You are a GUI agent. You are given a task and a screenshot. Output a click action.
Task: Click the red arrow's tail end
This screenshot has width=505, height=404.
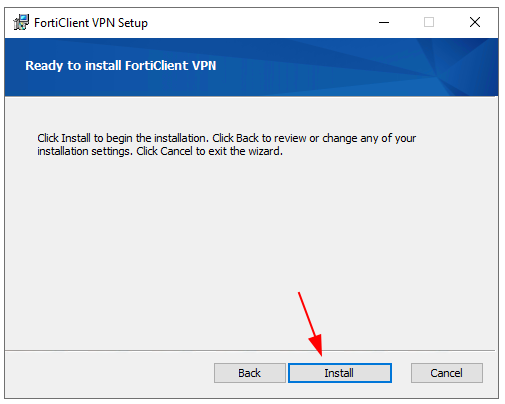(x=300, y=295)
